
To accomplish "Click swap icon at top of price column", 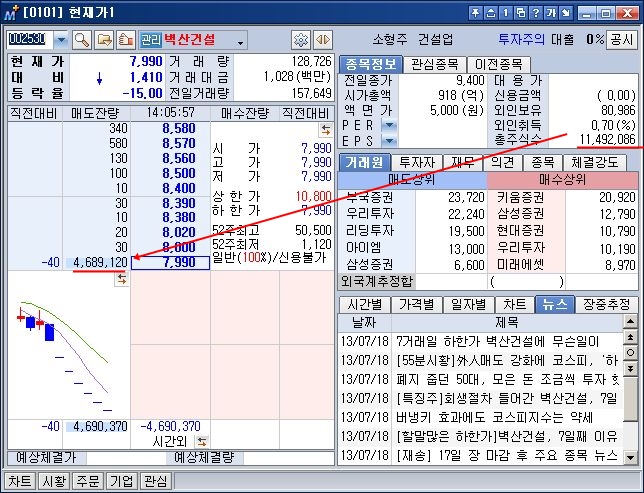I will [x=326, y=130].
